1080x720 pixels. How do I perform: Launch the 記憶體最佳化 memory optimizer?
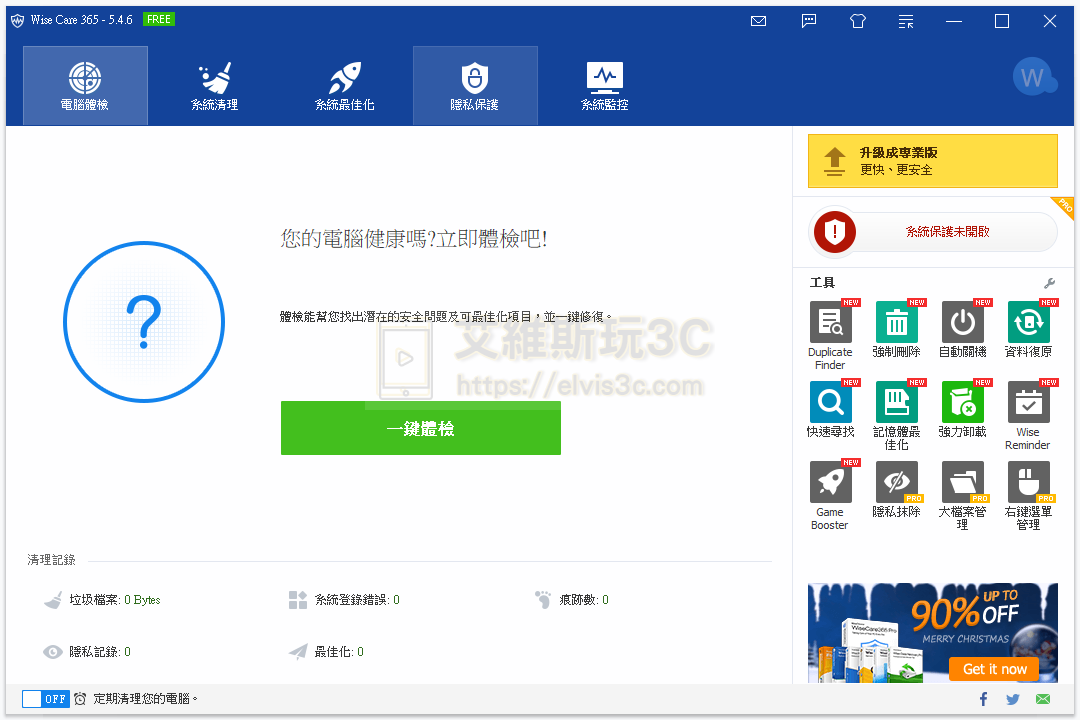(x=895, y=403)
